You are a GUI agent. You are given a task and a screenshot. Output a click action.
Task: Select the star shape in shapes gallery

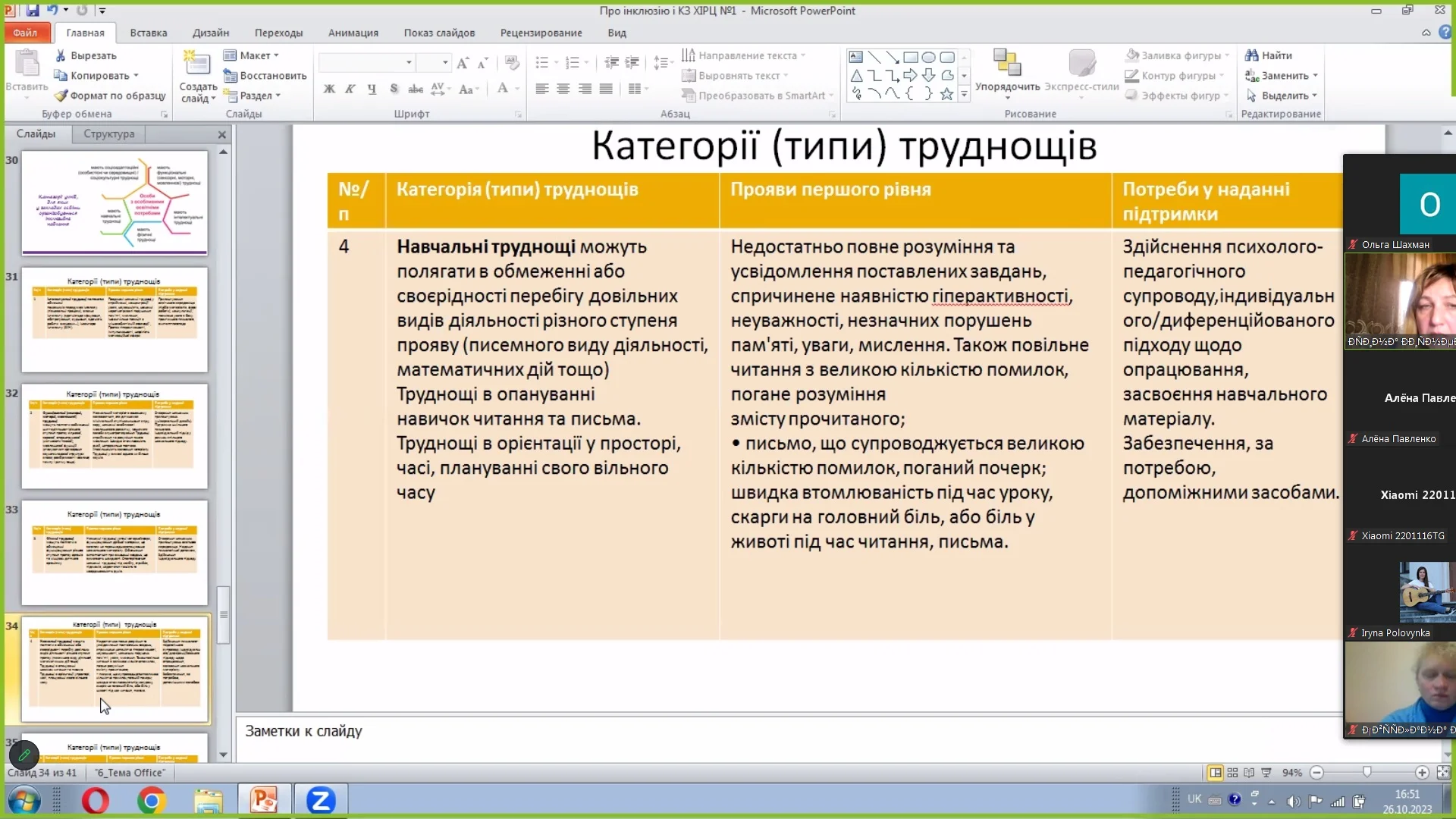tap(946, 94)
